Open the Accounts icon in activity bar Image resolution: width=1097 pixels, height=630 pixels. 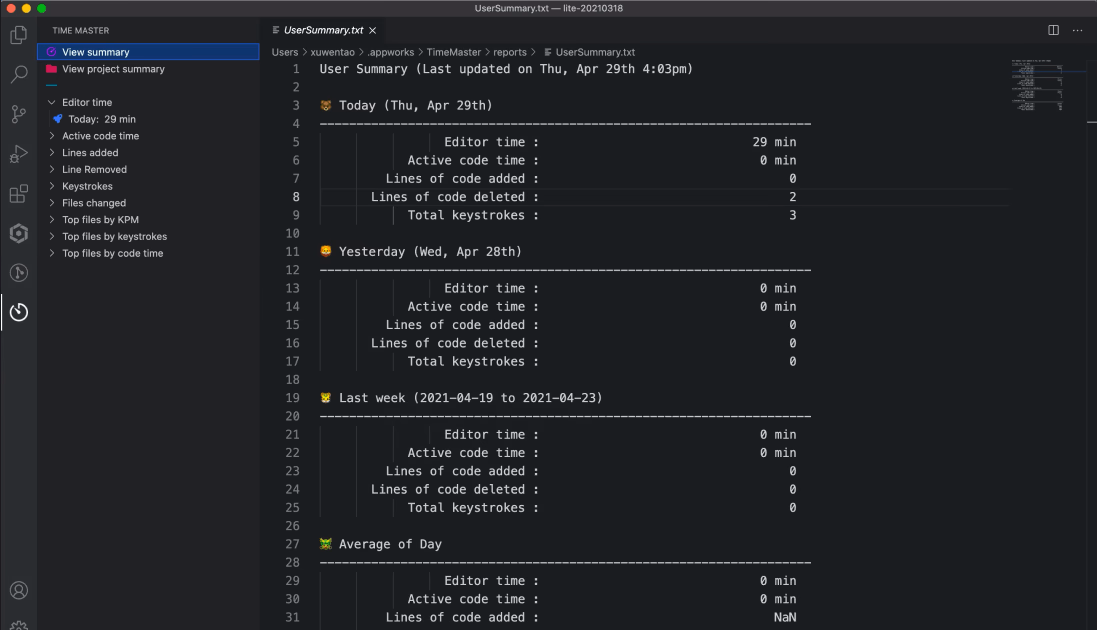(19, 590)
